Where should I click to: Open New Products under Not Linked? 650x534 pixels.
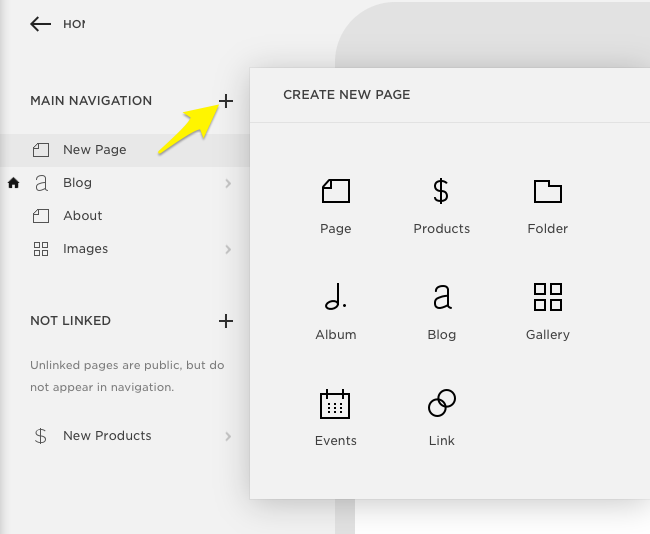(x=107, y=436)
